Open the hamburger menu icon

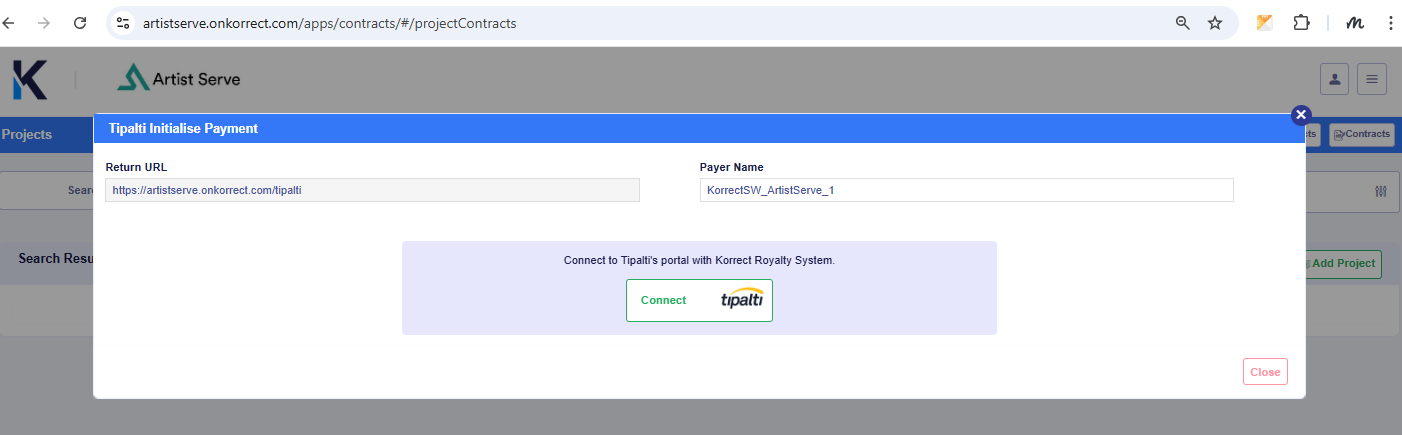coord(1372,79)
